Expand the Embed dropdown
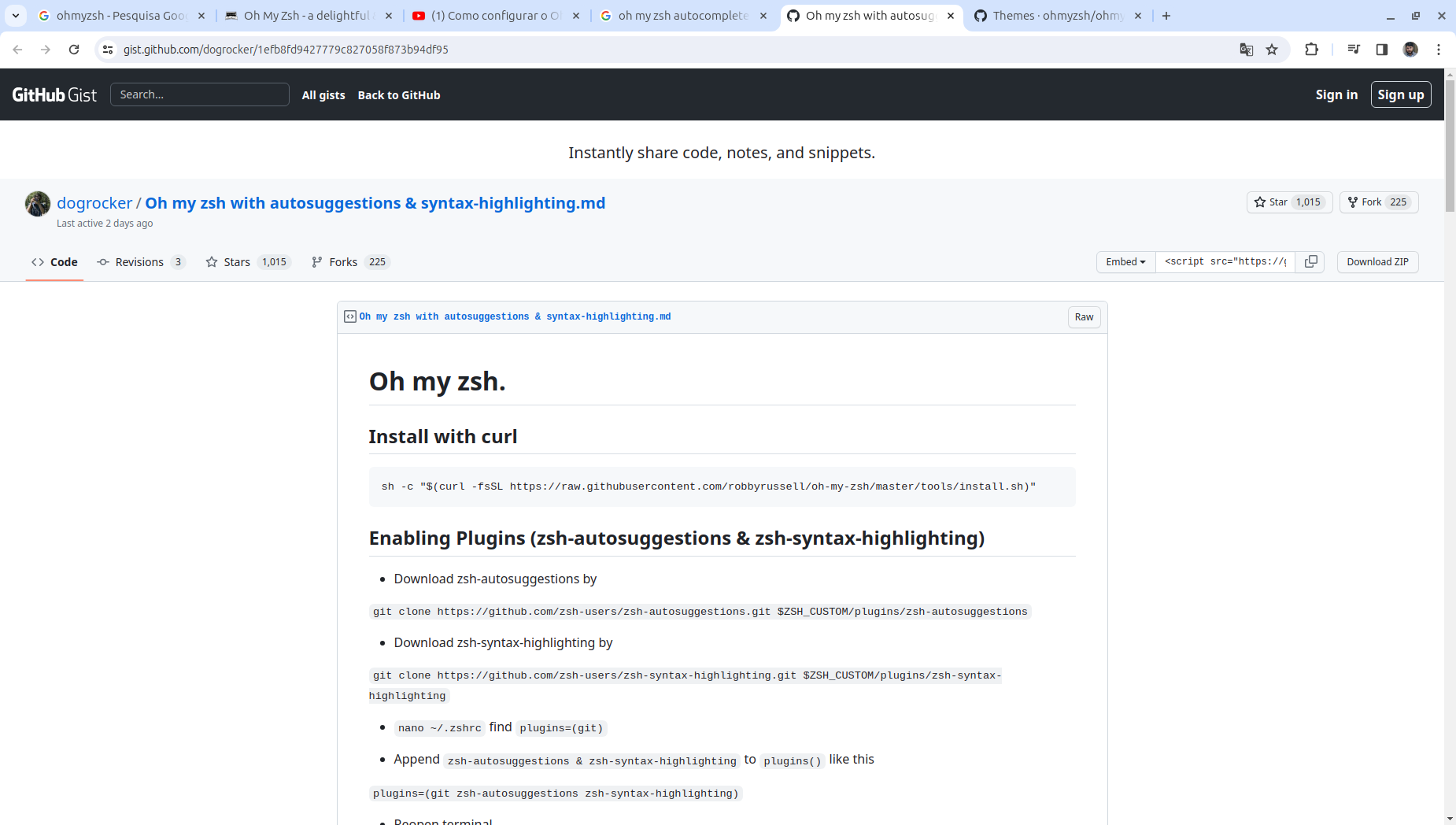 1125,262
